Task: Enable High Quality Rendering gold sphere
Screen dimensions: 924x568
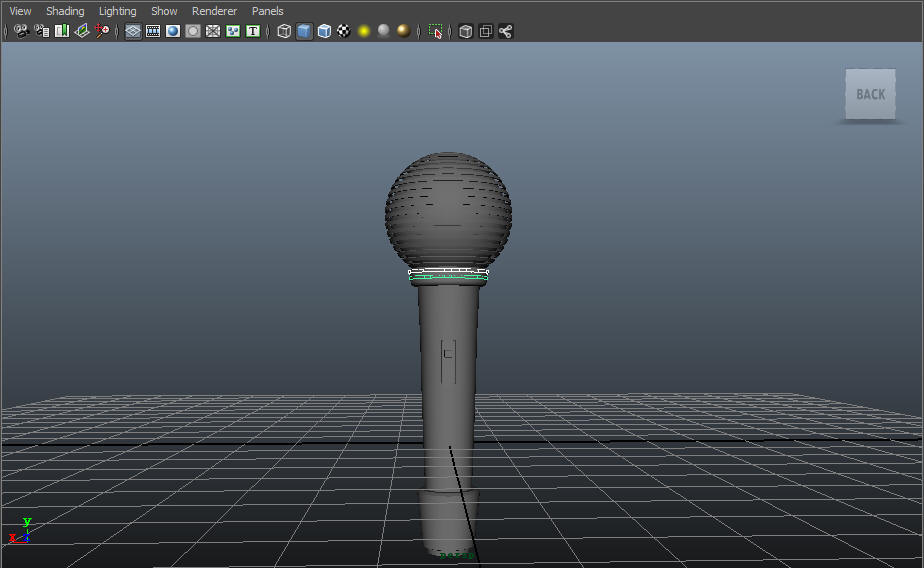Action: pos(404,31)
